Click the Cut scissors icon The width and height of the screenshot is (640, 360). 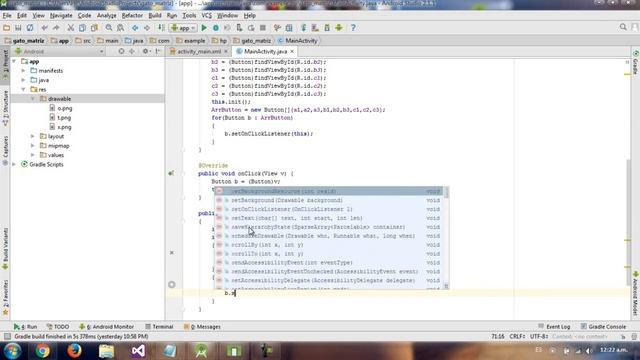click(71, 28)
